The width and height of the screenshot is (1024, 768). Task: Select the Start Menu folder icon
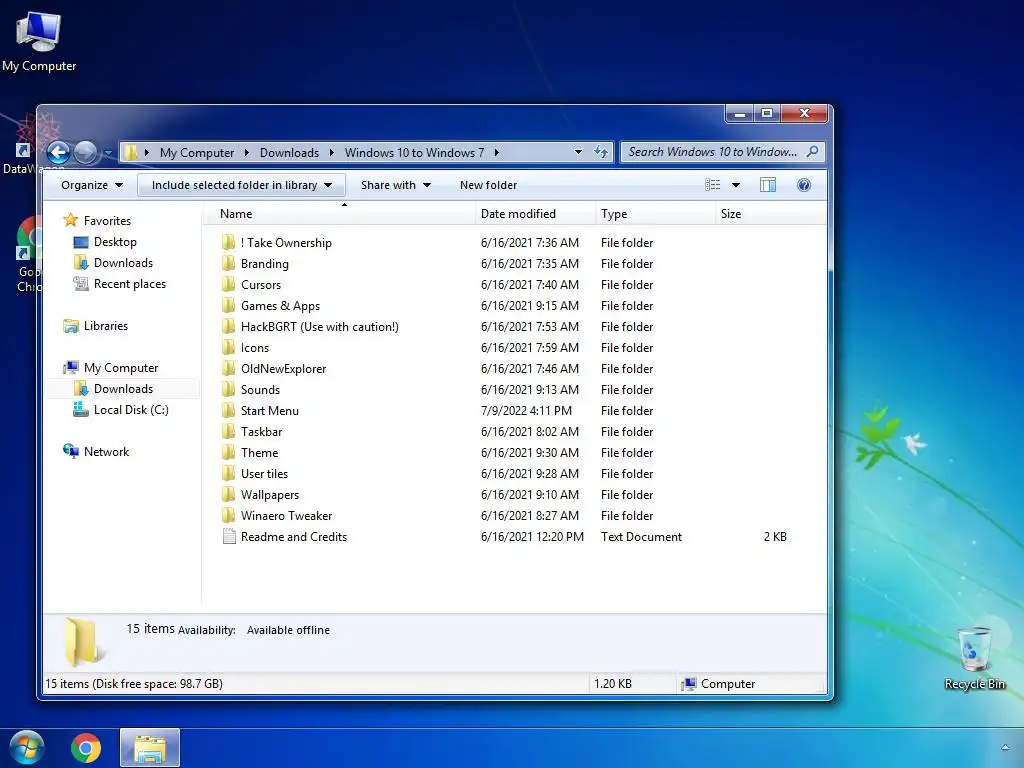pos(228,410)
